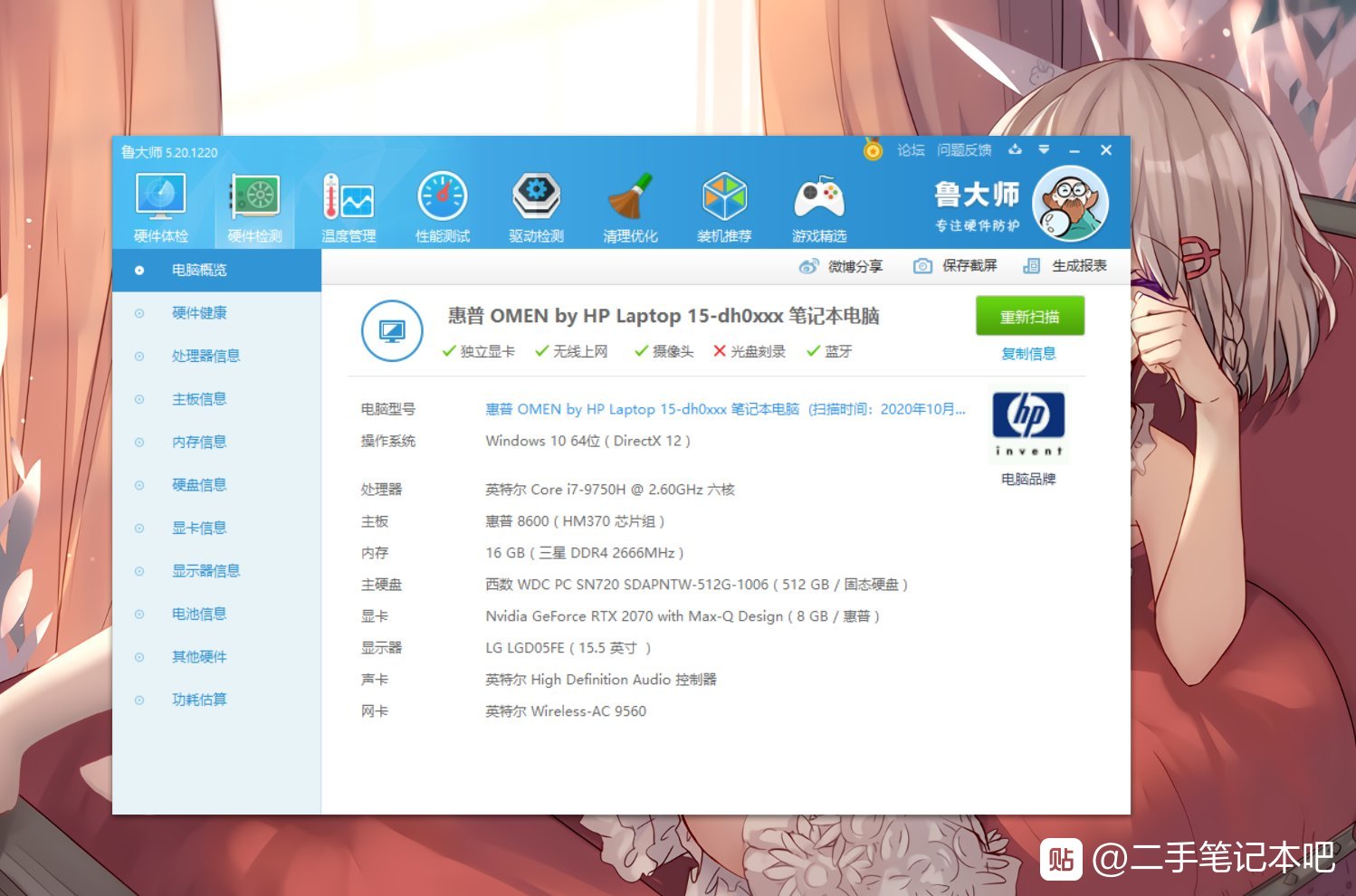
Task: Click the 复制信息 copy info link
Action: coord(1028,354)
